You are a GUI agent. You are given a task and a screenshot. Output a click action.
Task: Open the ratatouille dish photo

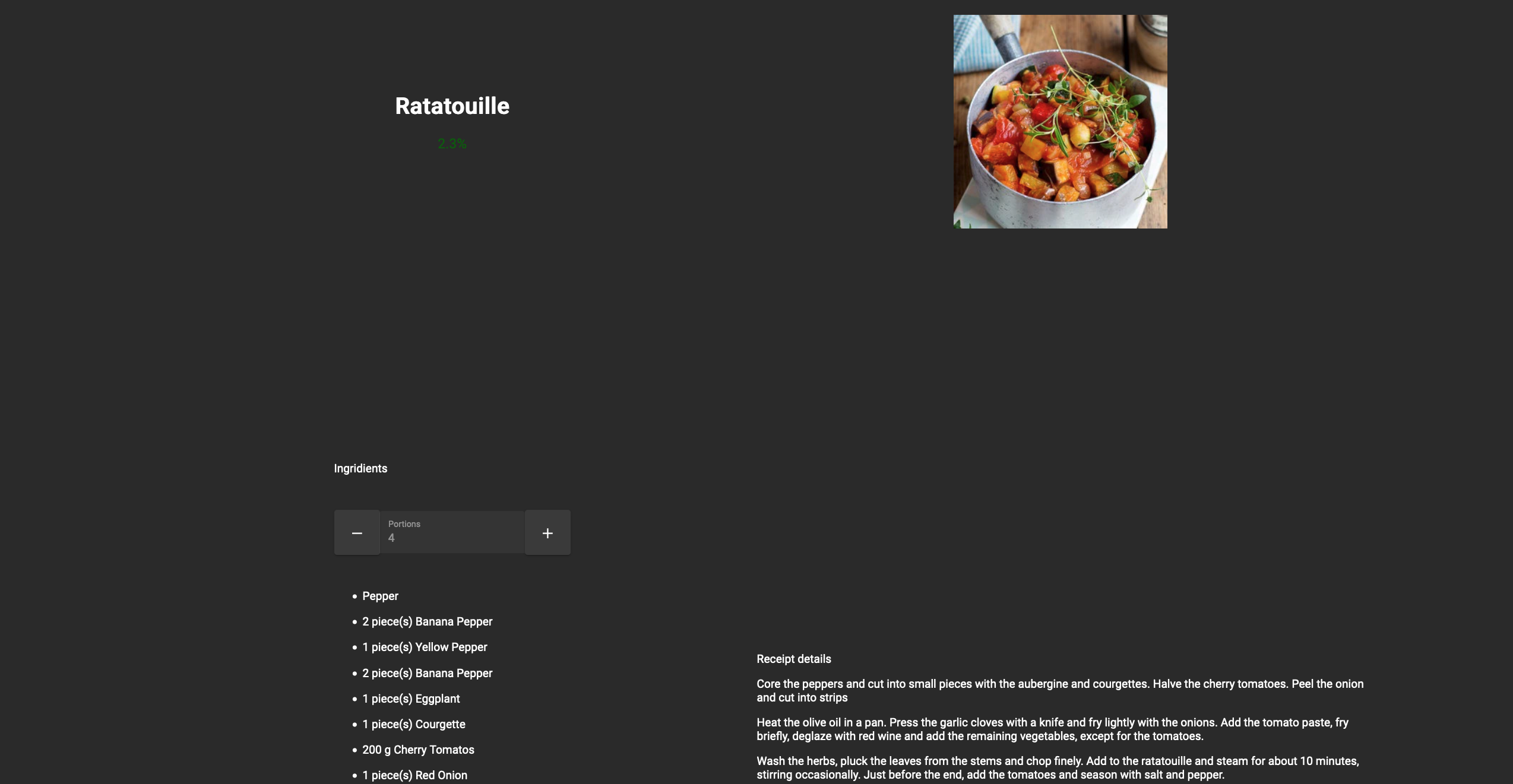[x=1060, y=122]
